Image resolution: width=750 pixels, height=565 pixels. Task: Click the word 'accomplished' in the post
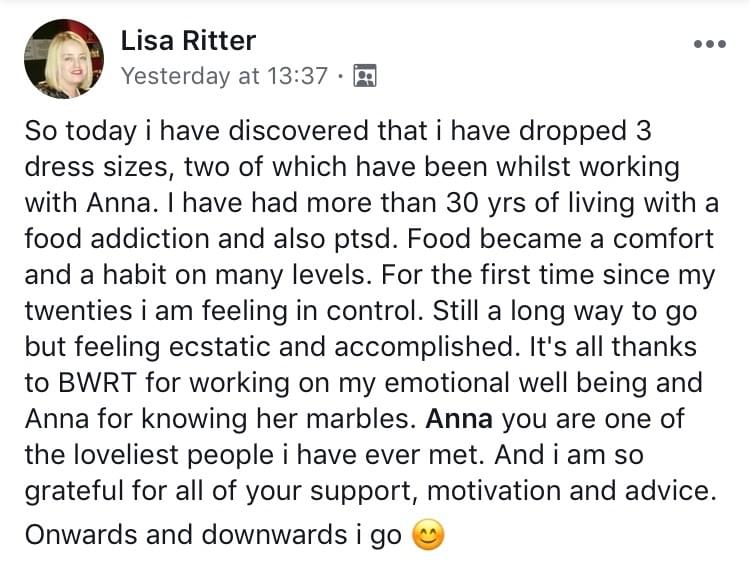point(423,346)
